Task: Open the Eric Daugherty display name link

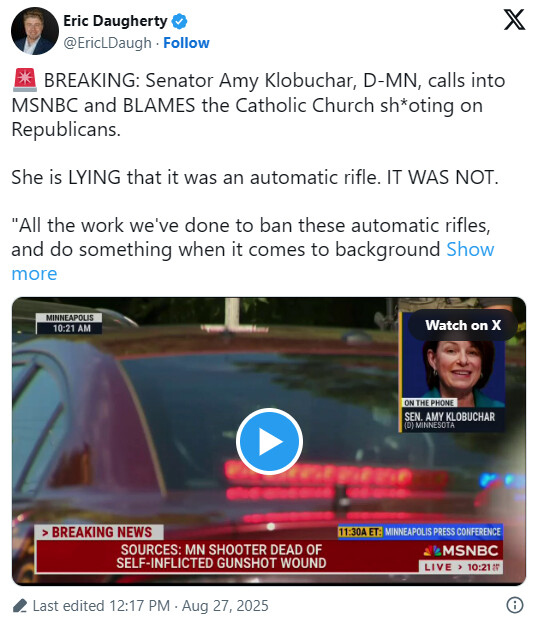Action: click(115, 21)
